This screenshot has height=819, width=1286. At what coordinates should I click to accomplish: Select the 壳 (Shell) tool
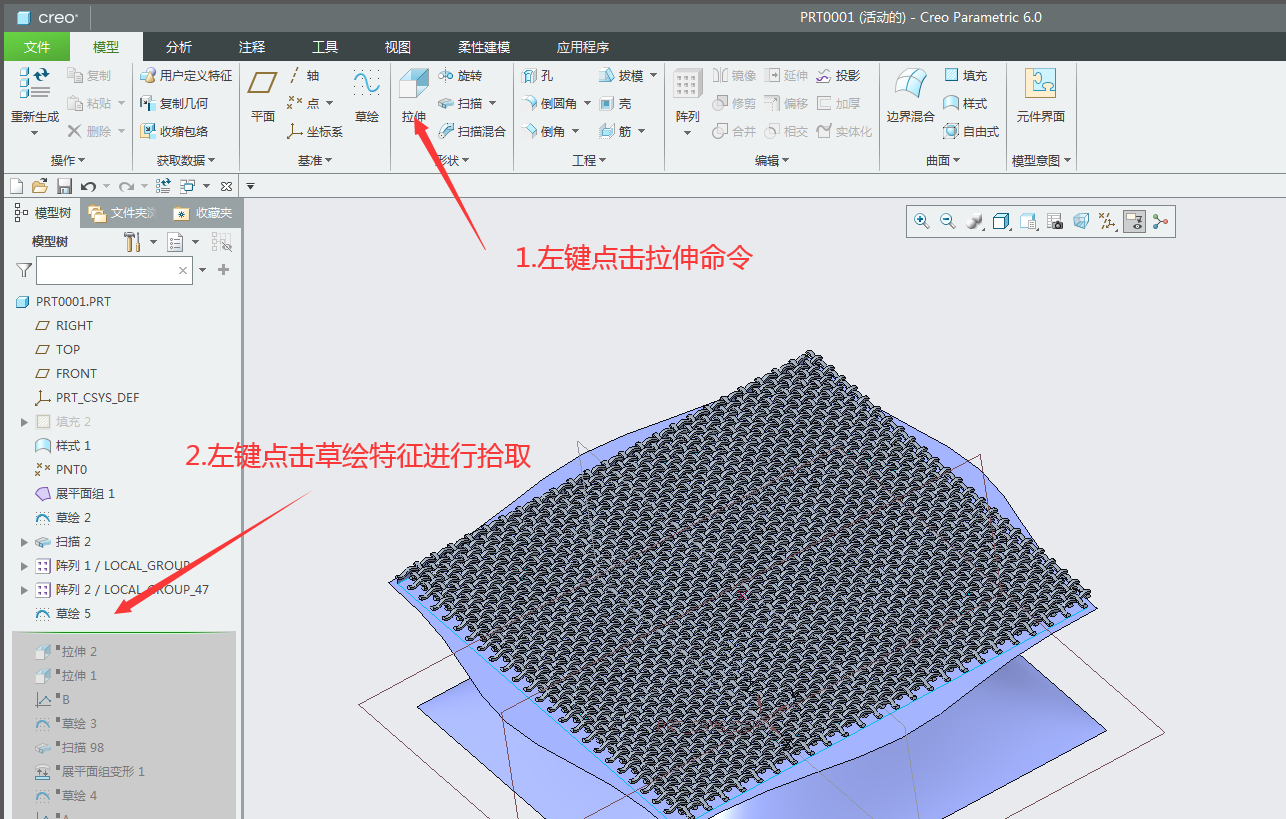(615, 104)
